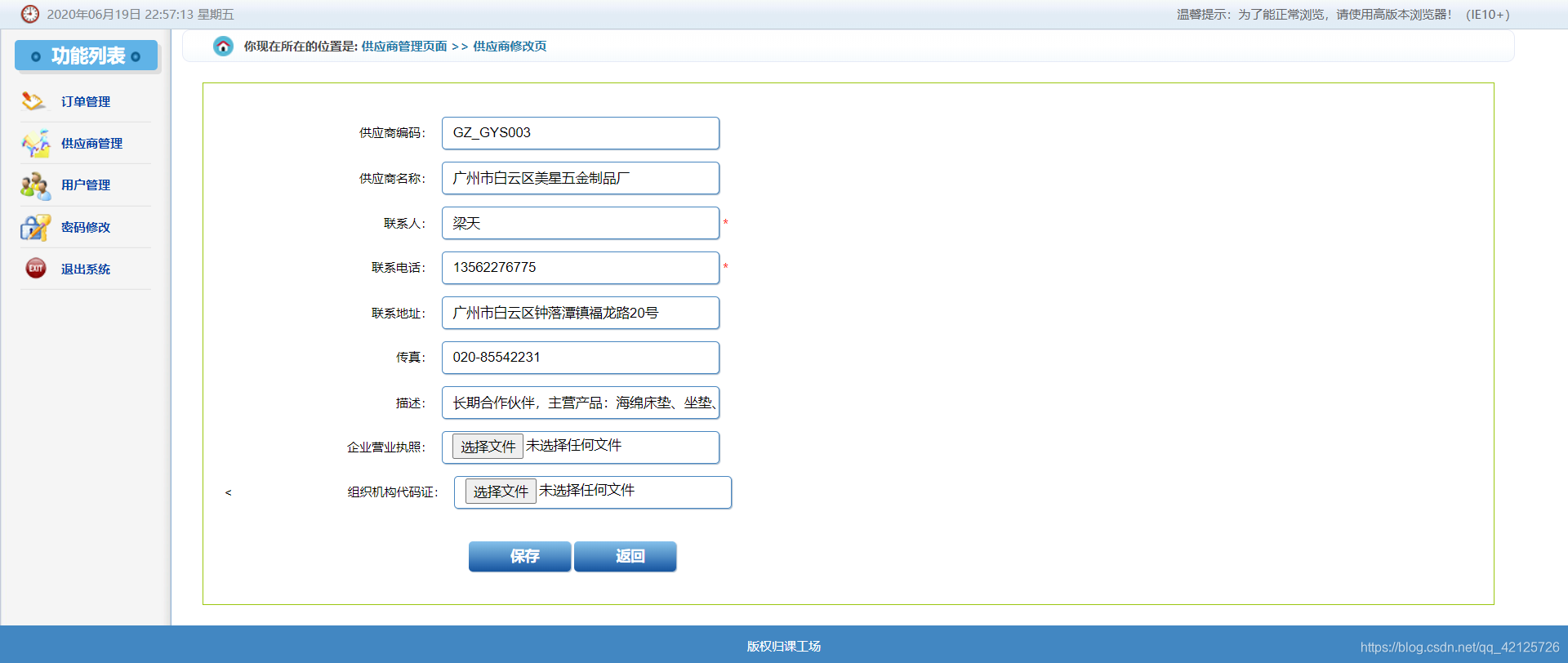Click 未选择任何文件 text for 组织机构代码证
This screenshot has height=663, width=1568.
click(587, 490)
